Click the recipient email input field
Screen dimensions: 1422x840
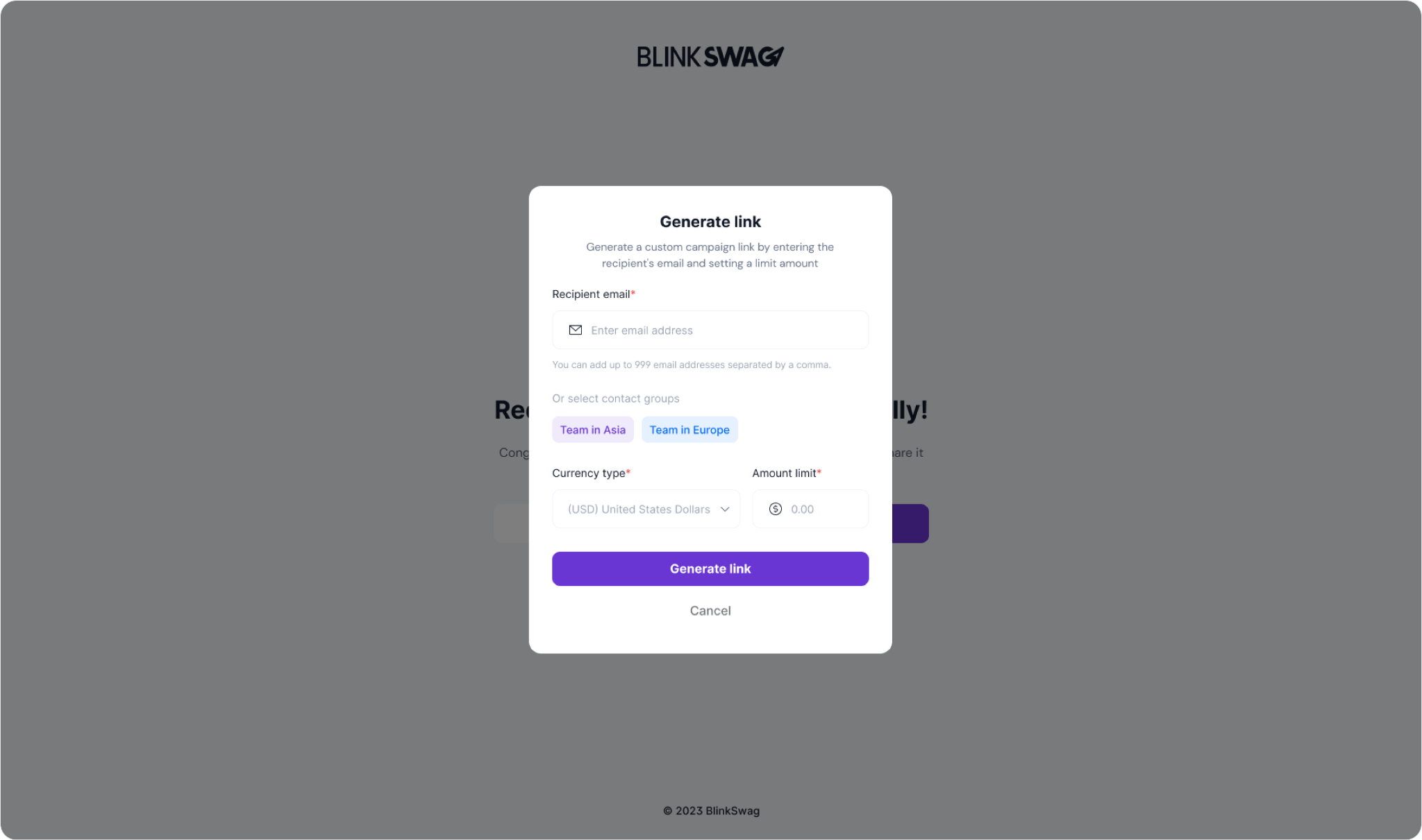tap(711, 330)
